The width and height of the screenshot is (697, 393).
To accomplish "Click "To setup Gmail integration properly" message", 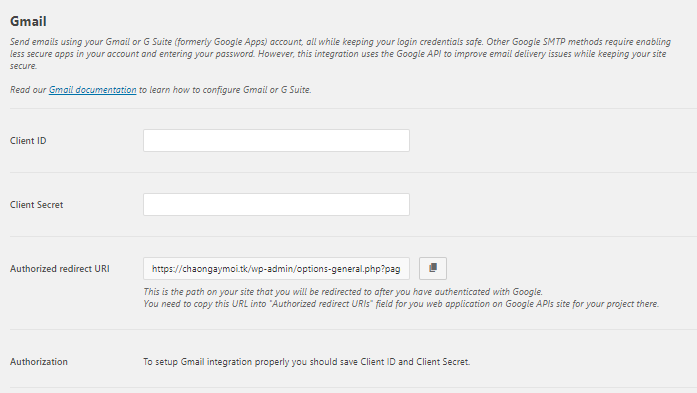I will 306,361.
